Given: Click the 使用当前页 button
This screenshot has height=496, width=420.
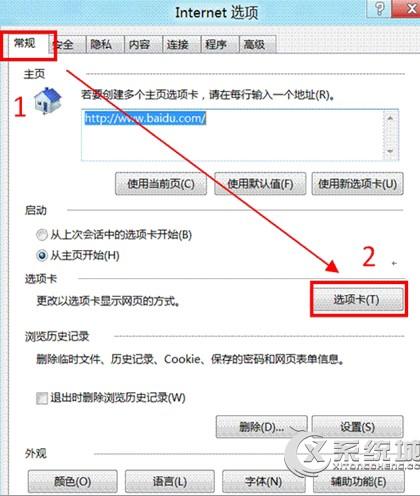Looking at the screenshot, I should coord(161,184).
